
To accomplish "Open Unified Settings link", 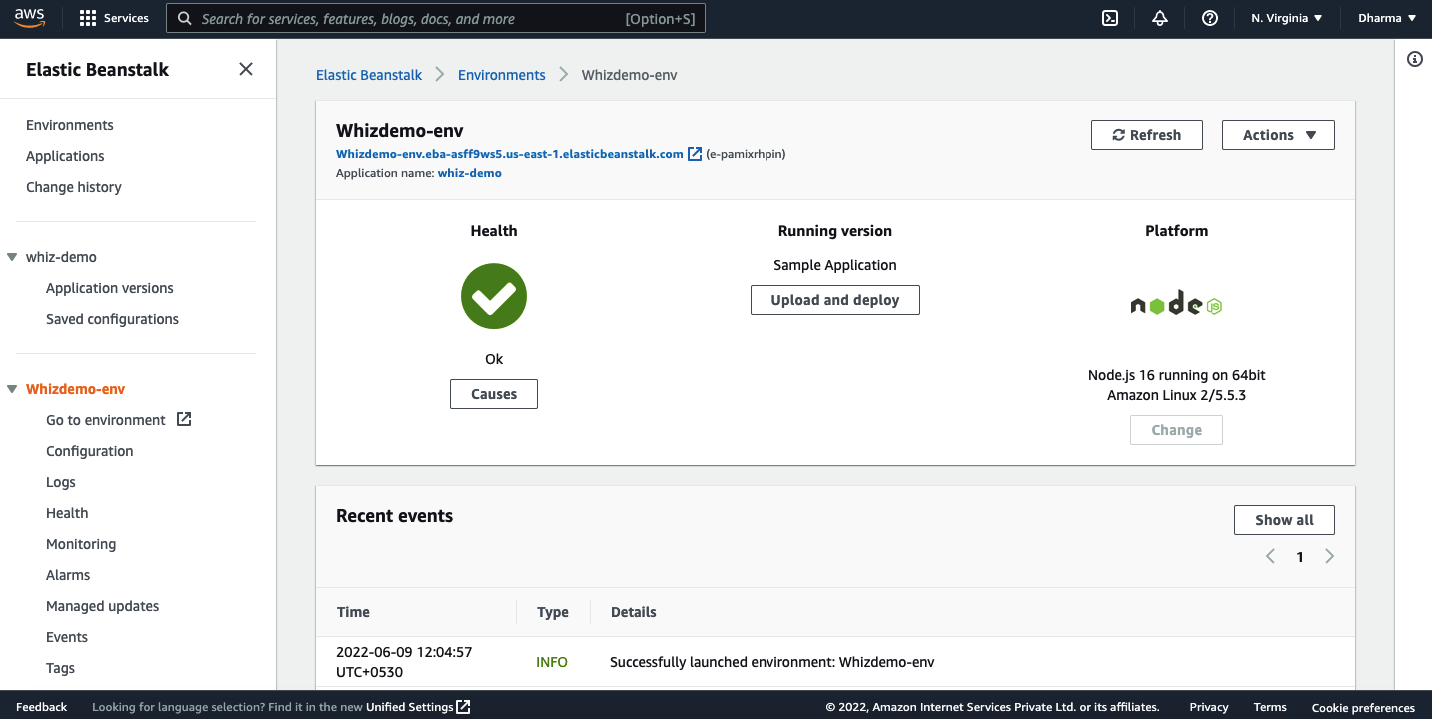I will (x=410, y=707).
